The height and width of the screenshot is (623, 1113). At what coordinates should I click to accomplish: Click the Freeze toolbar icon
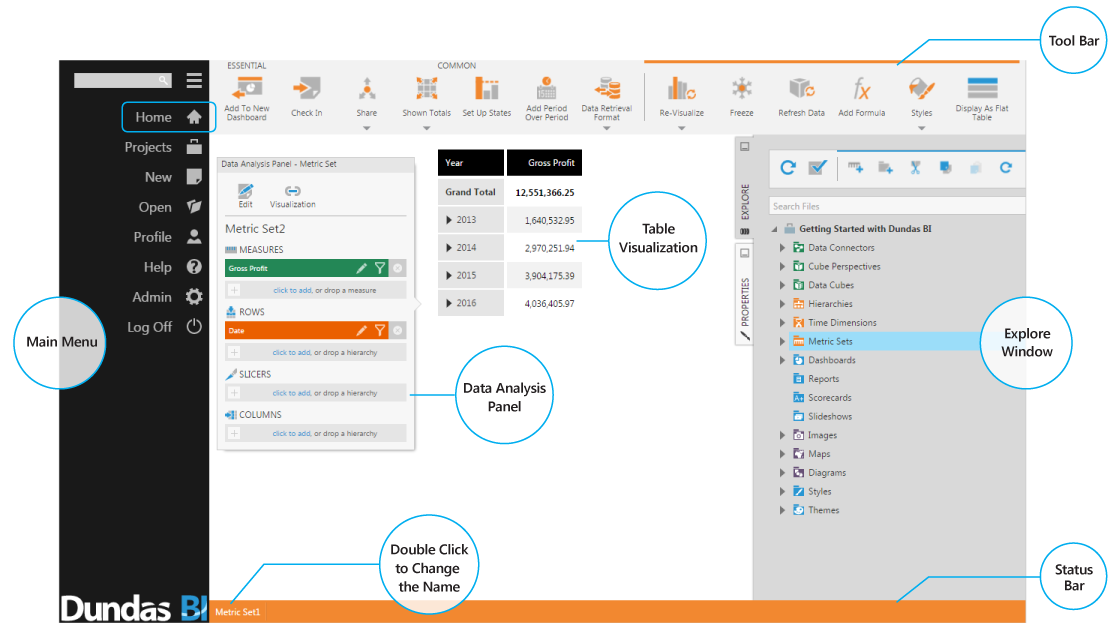pos(742,89)
